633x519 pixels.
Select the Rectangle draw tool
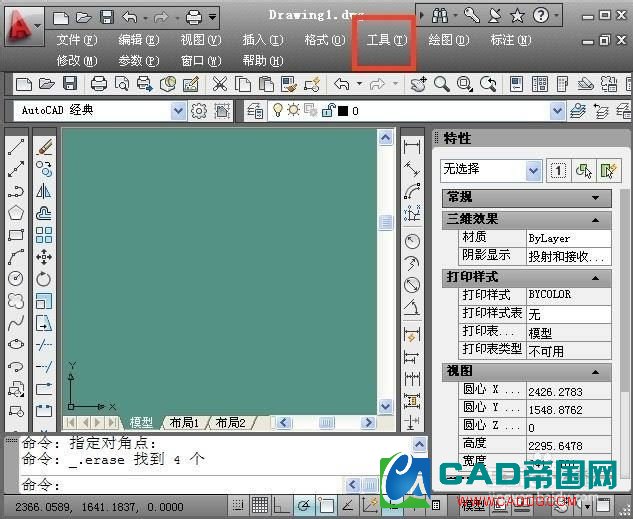16,234
